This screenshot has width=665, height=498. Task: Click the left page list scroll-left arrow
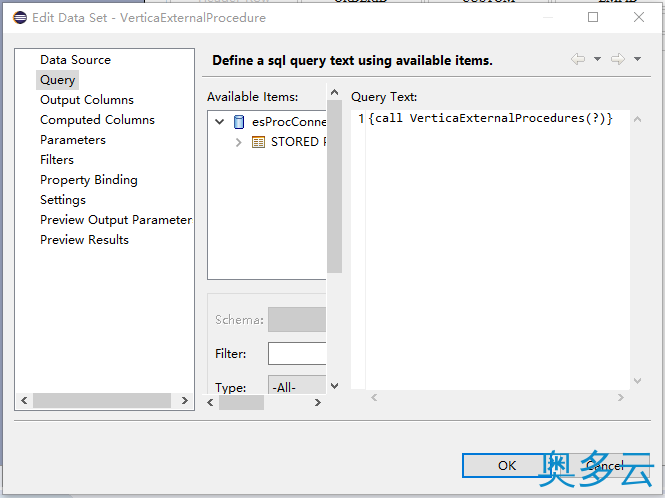point(24,400)
